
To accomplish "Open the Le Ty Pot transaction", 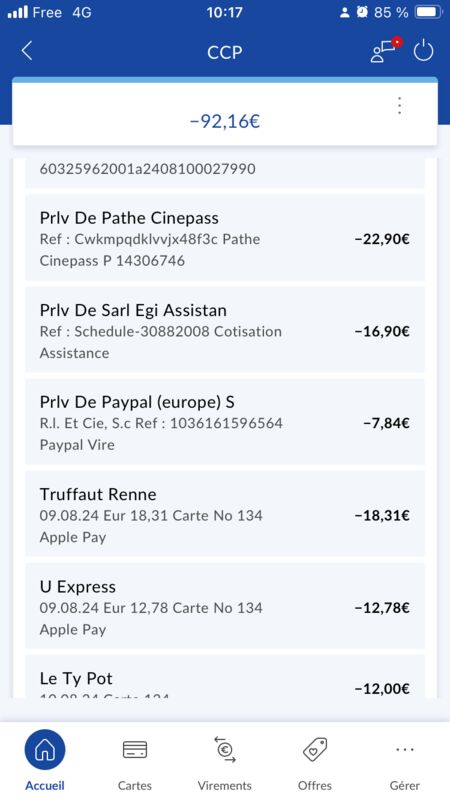I will pyautogui.click(x=225, y=677).
